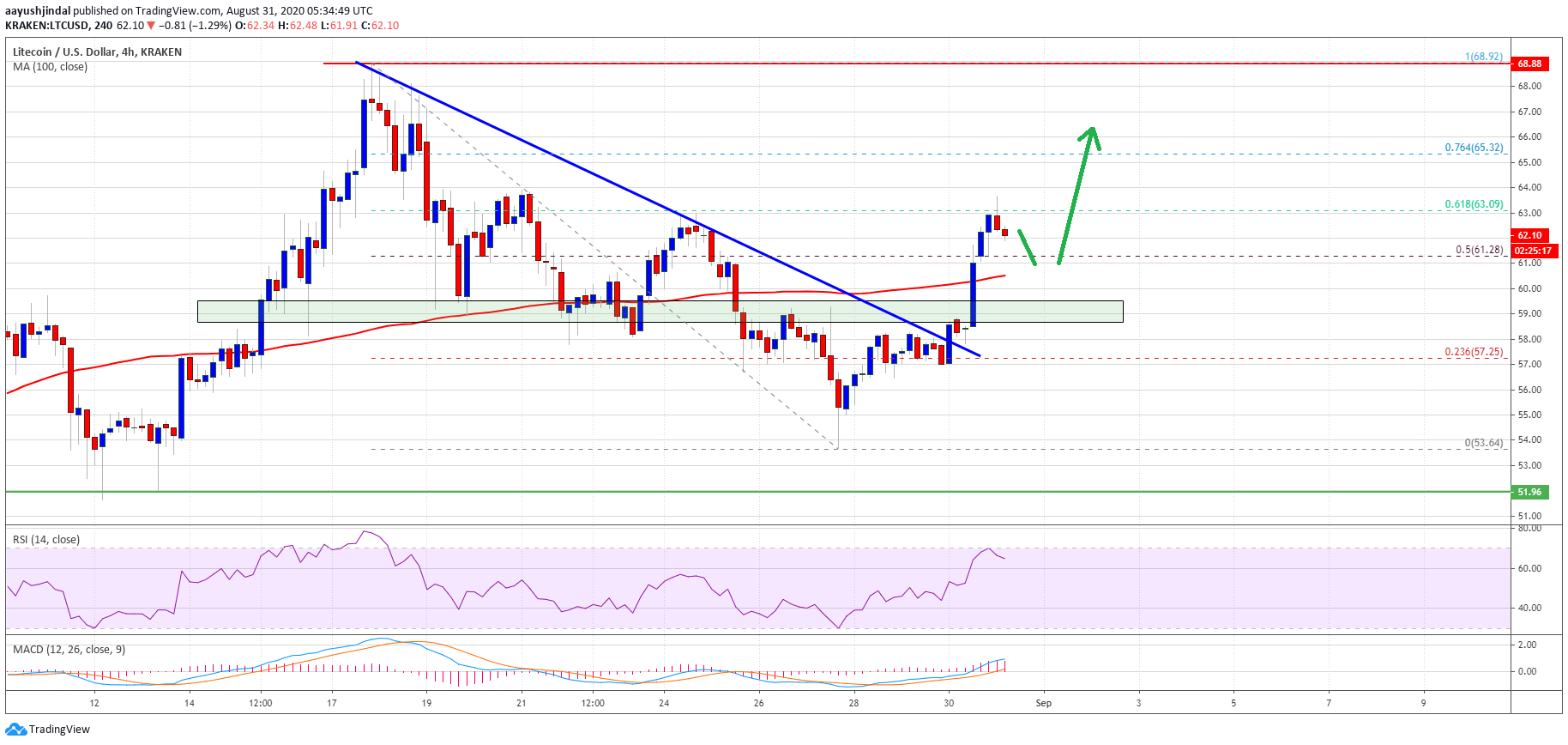This screenshot has height=745, width=1568.
Task: Click the Litecoin / U.S. Dollar, 4h, KRAKEN title
Action: 97,52
